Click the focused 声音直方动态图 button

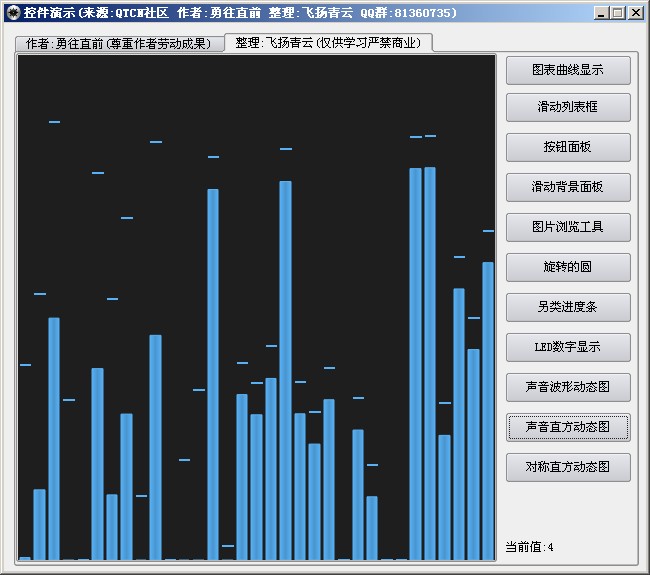568,427
